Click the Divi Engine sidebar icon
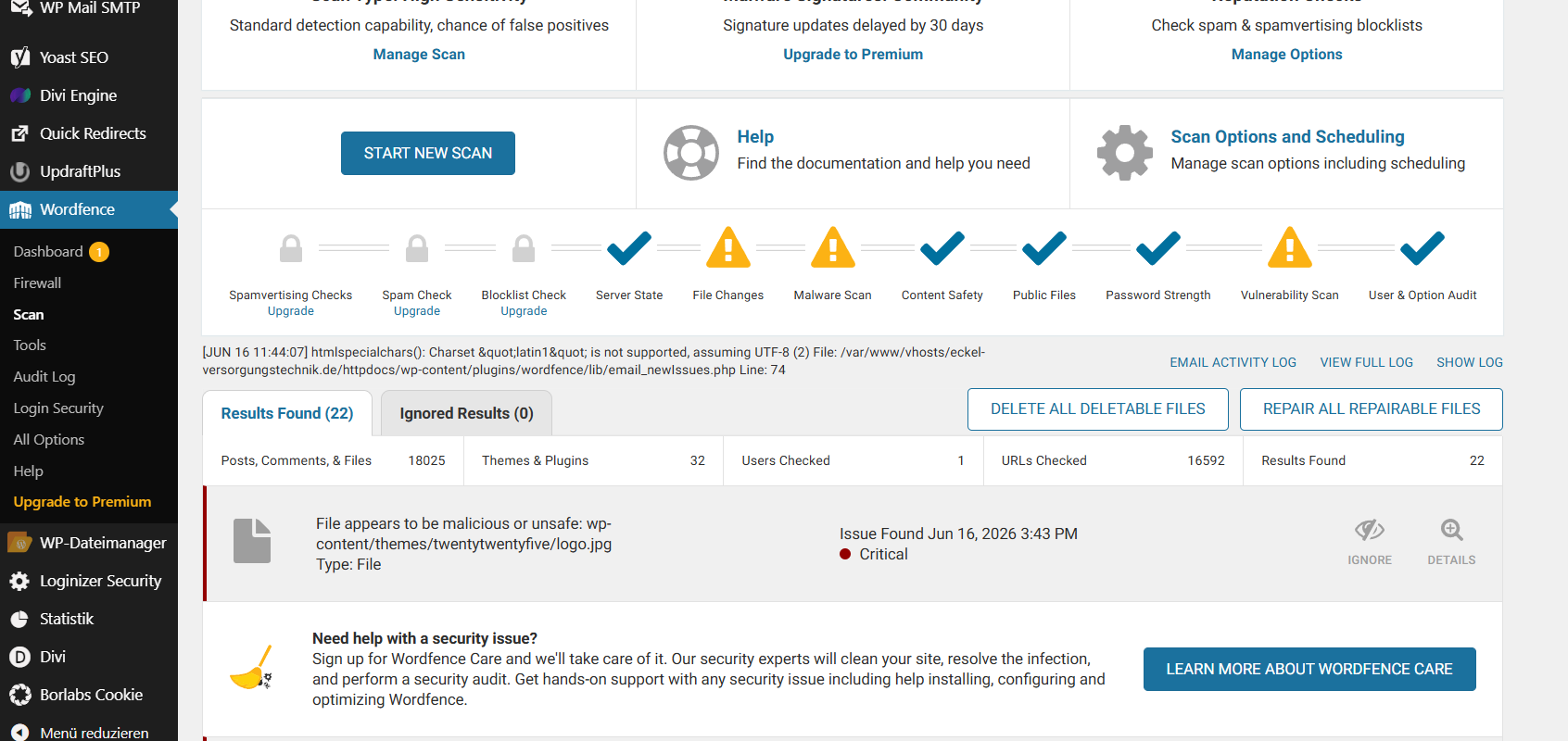This screenshot has height=741, width=1568. tap(20, 95)
